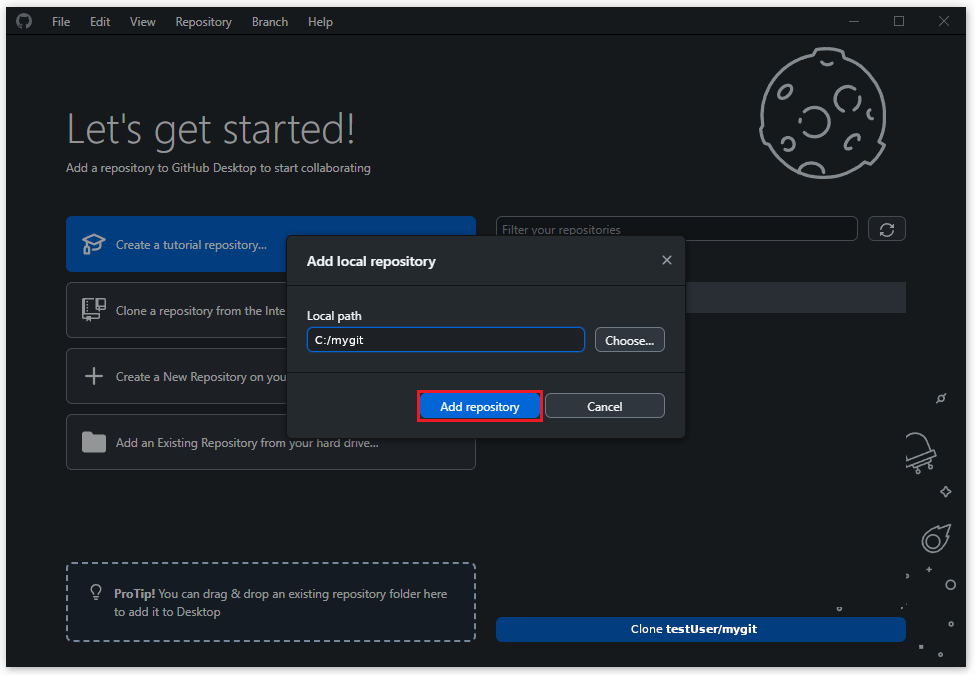Screen dimensions: 975x675
Task: Focus the Local path text field
Action: 445,340
